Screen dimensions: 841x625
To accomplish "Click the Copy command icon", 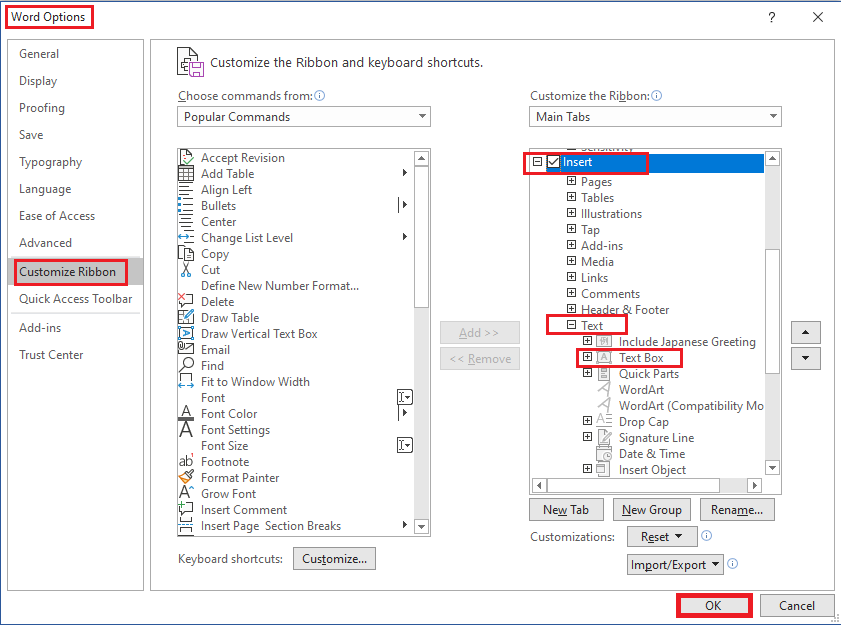I will [x=186, y=253].
